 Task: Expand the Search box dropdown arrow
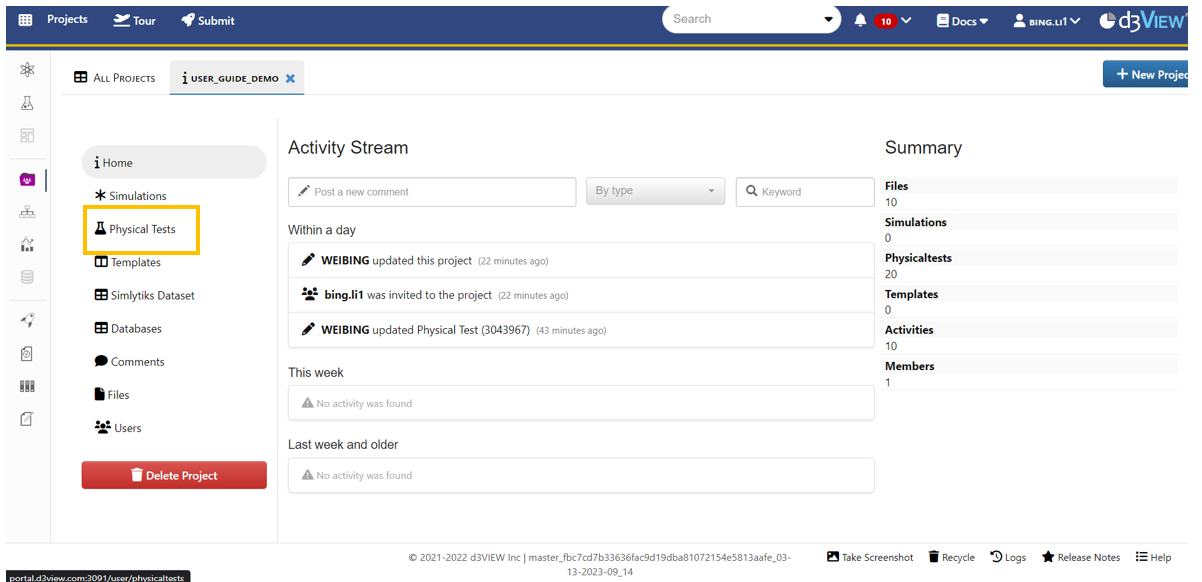[829, 20]
